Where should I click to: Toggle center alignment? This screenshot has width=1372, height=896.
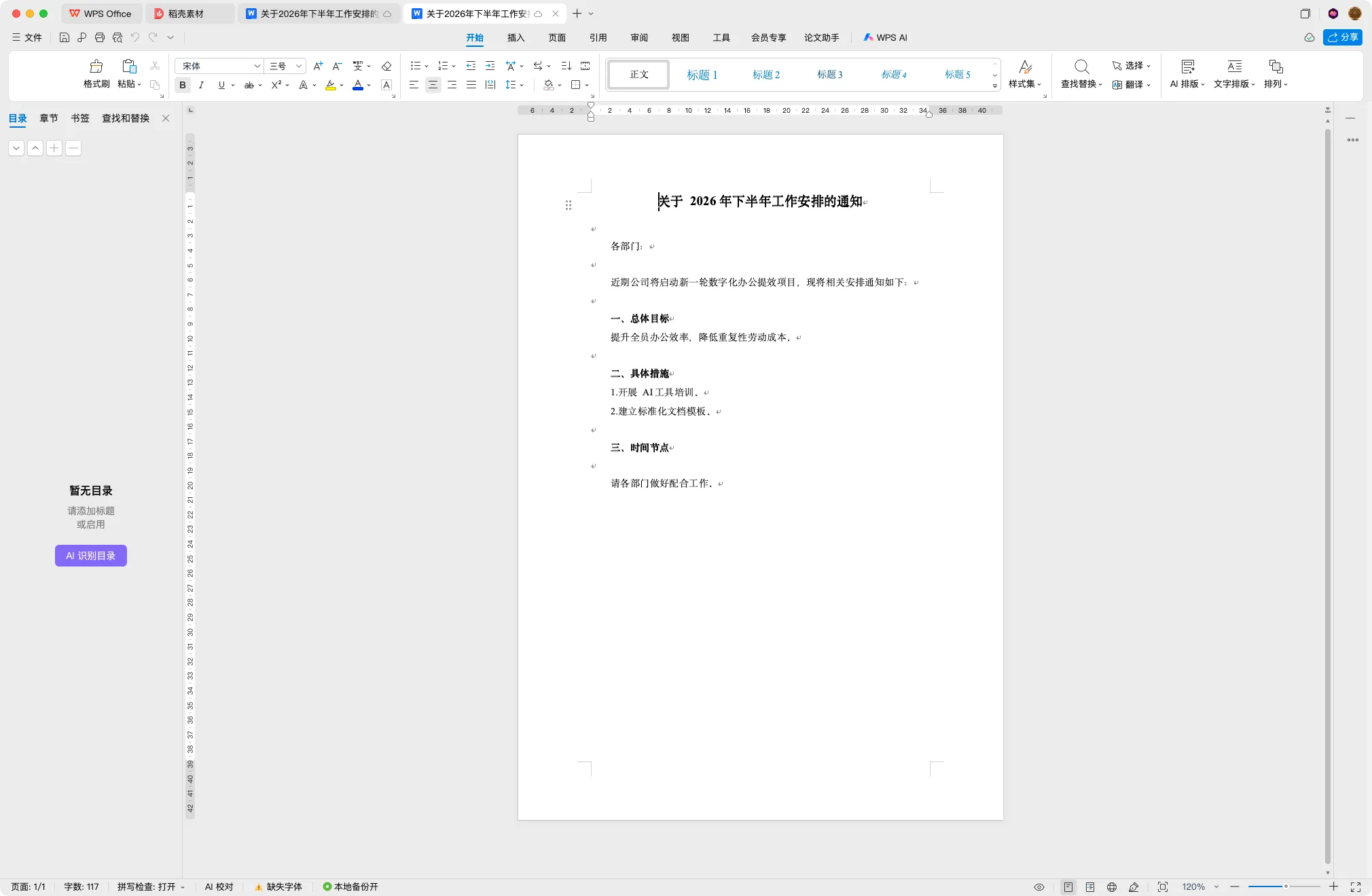(x=433, y=85)
